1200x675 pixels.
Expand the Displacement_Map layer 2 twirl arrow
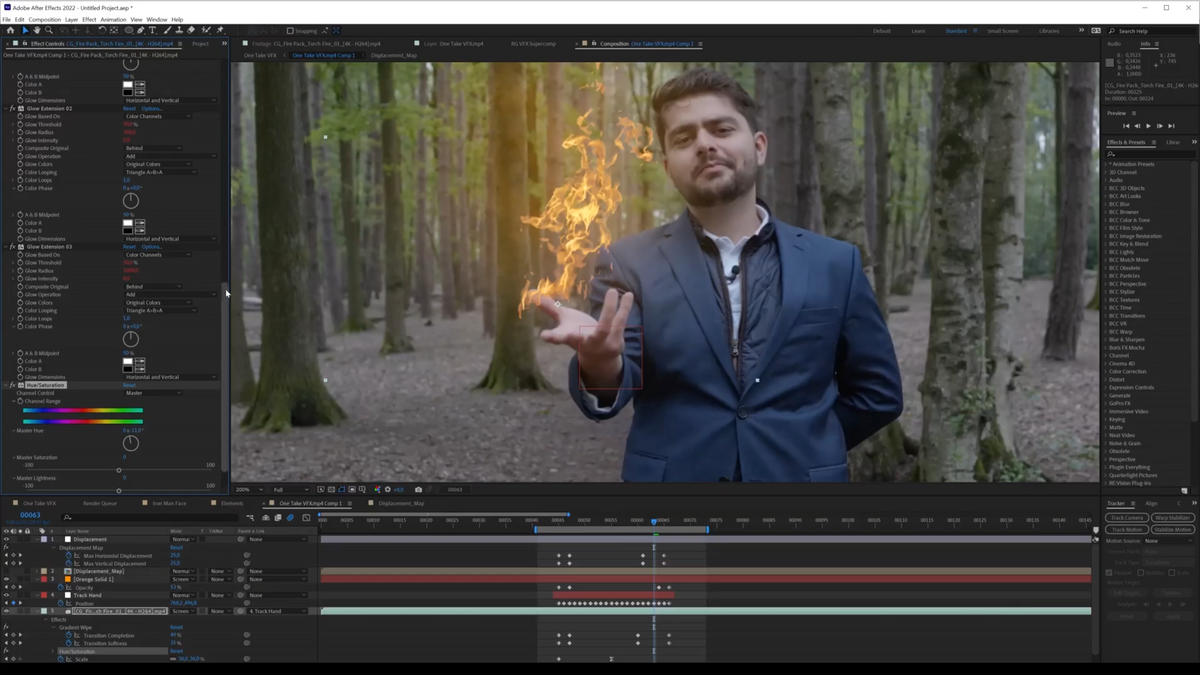pos(37,572)
